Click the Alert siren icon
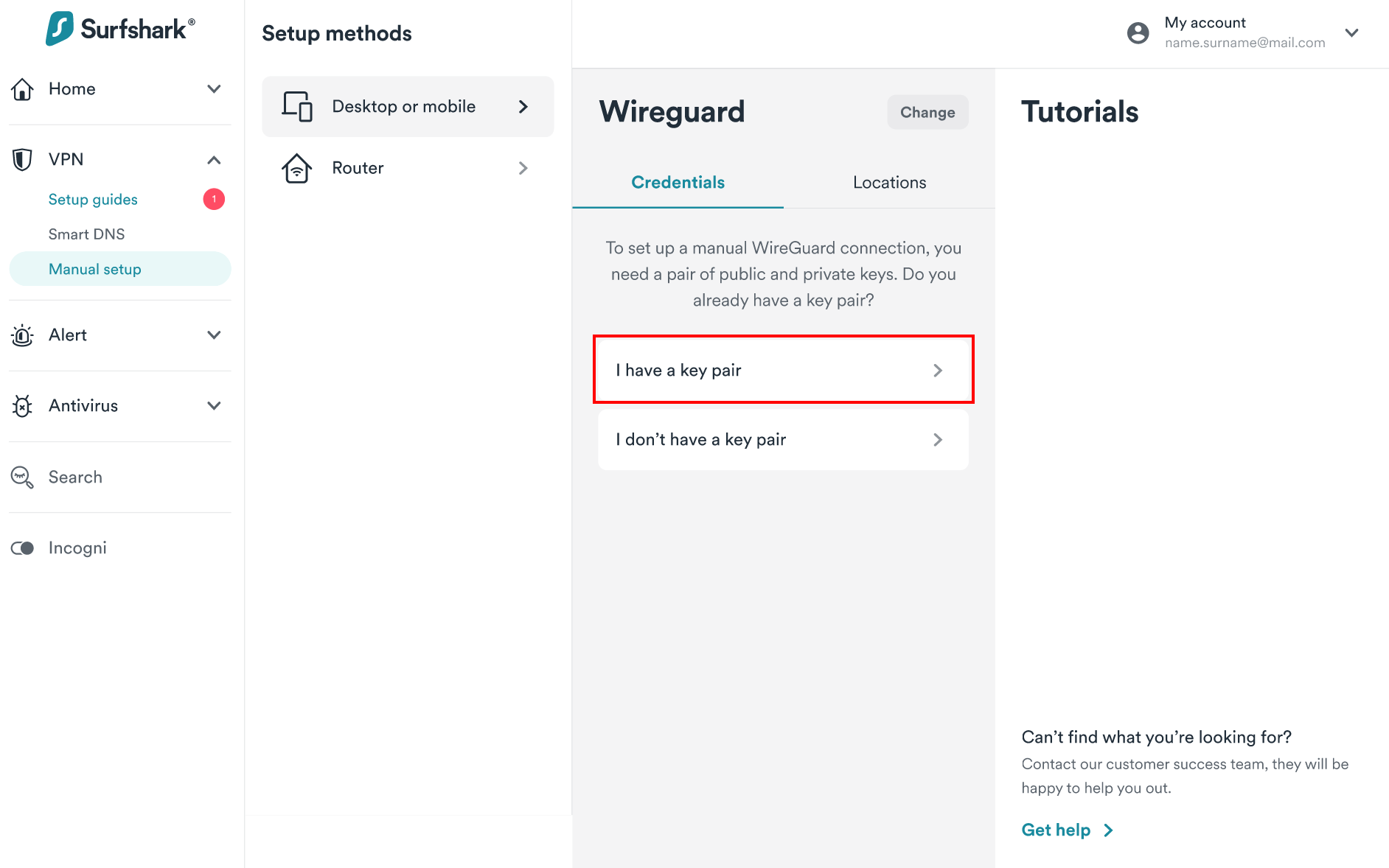The height and width of the screenshot is (868, 1389). pyautogui.click(x=22, y=335)
